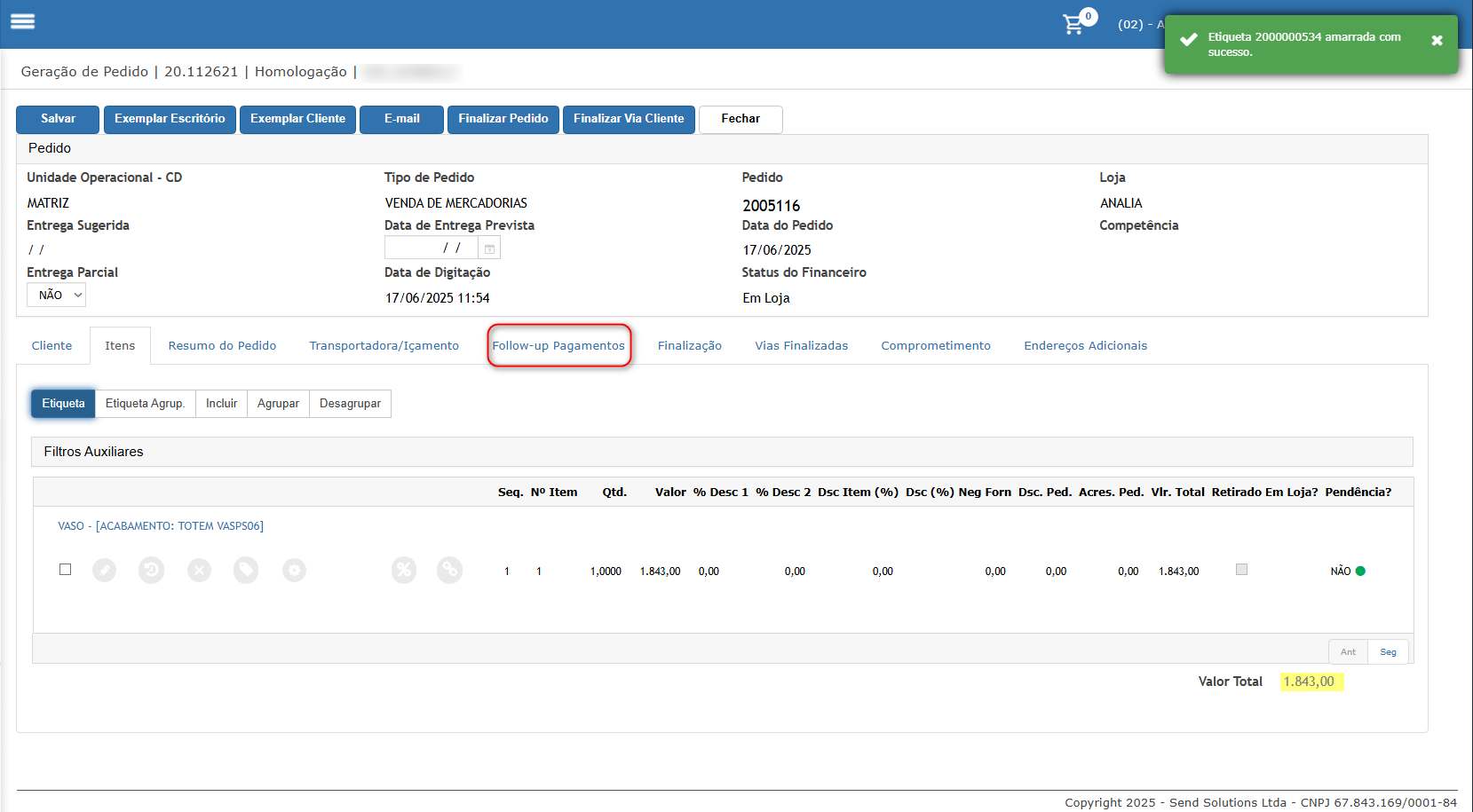Click the X remove icon for the item
Image resolution: width=1473 pixels, height=812 pixels.
(199, 570)
